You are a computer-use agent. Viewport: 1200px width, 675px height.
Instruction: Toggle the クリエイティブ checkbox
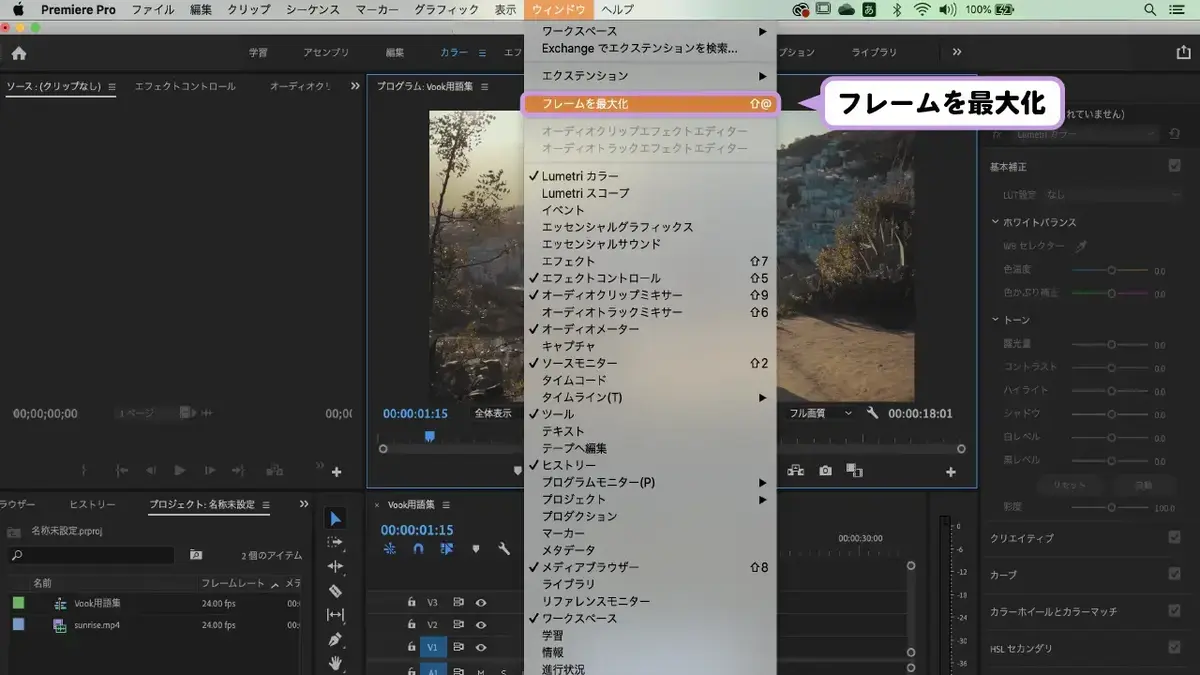[x=1174, y=537]
